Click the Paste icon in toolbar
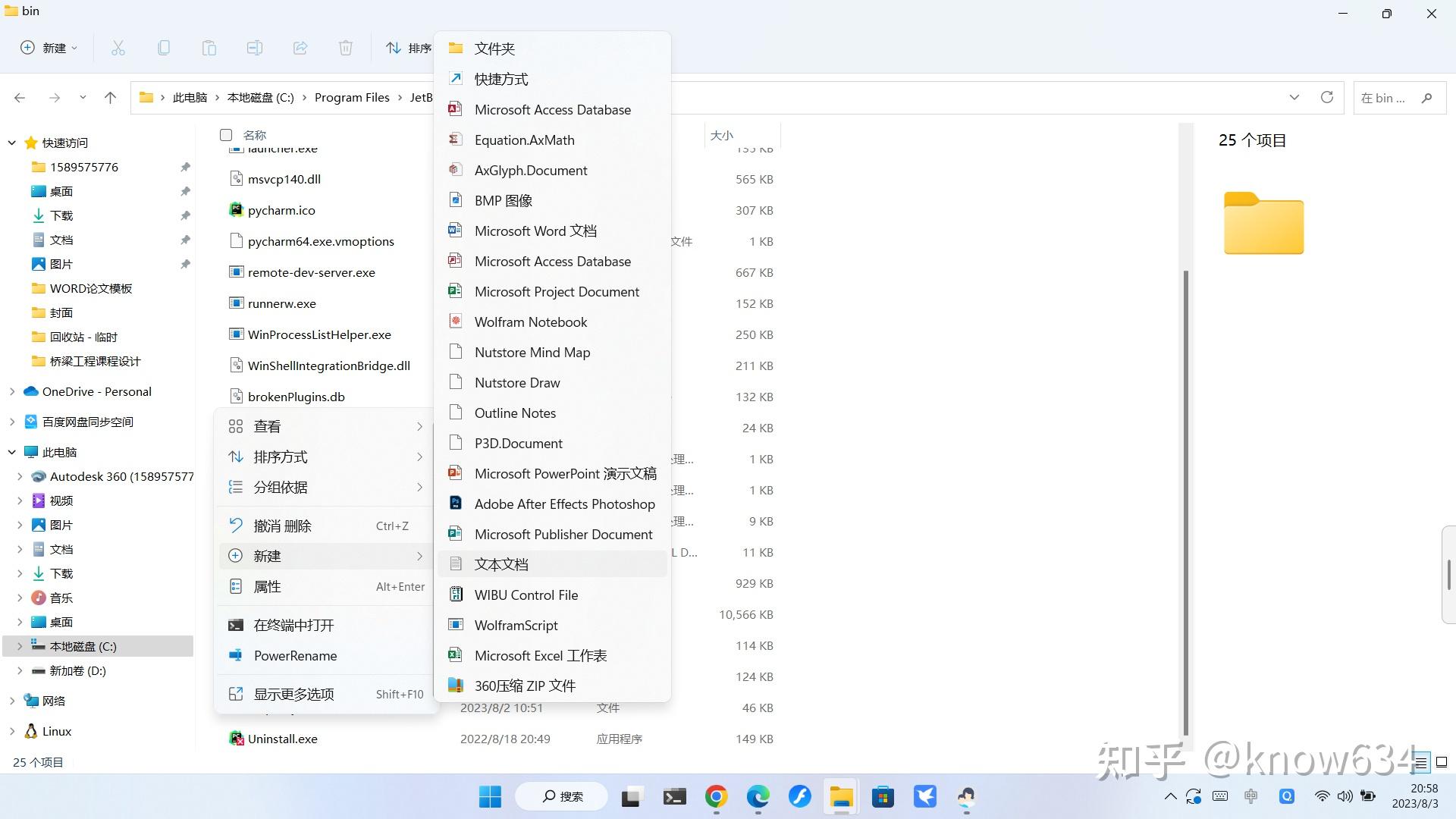 [x=209, y=48]
